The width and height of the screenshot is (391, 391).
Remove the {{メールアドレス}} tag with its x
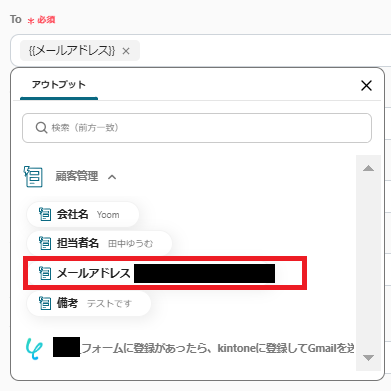(x=126, y=51)
